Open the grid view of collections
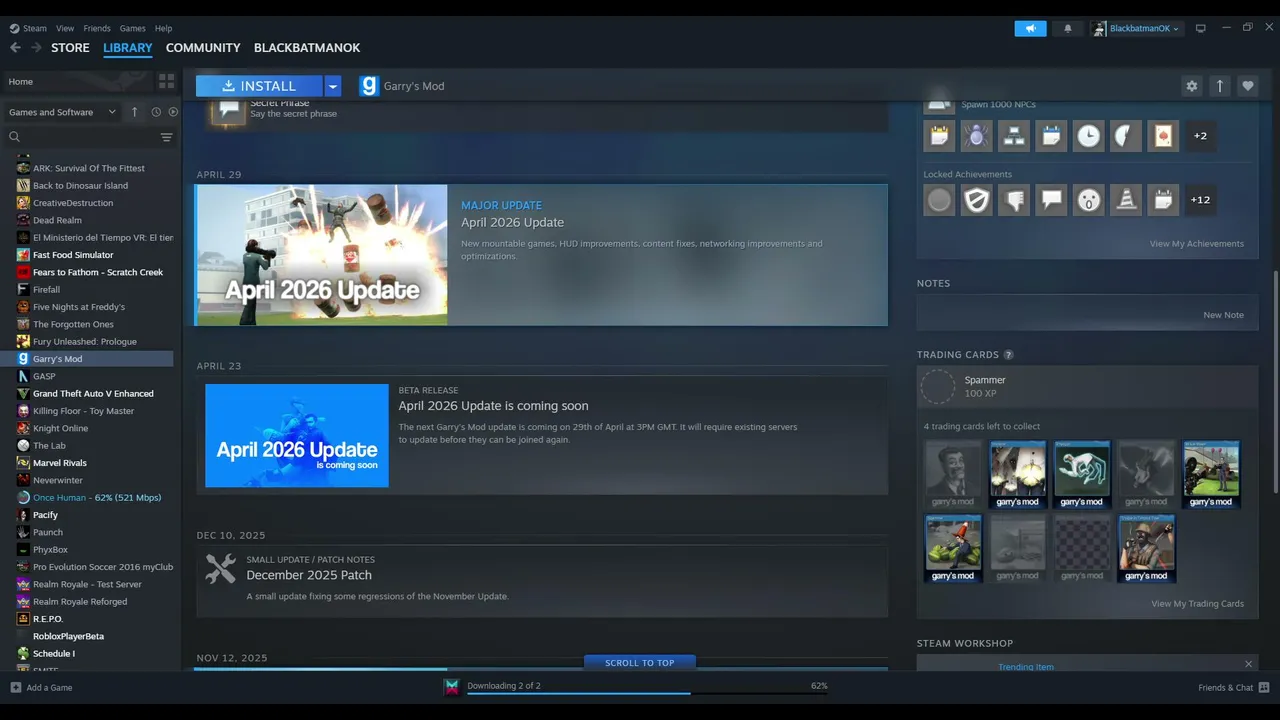The height and width of the screenshot is (720, 1280). pos(166,81)
